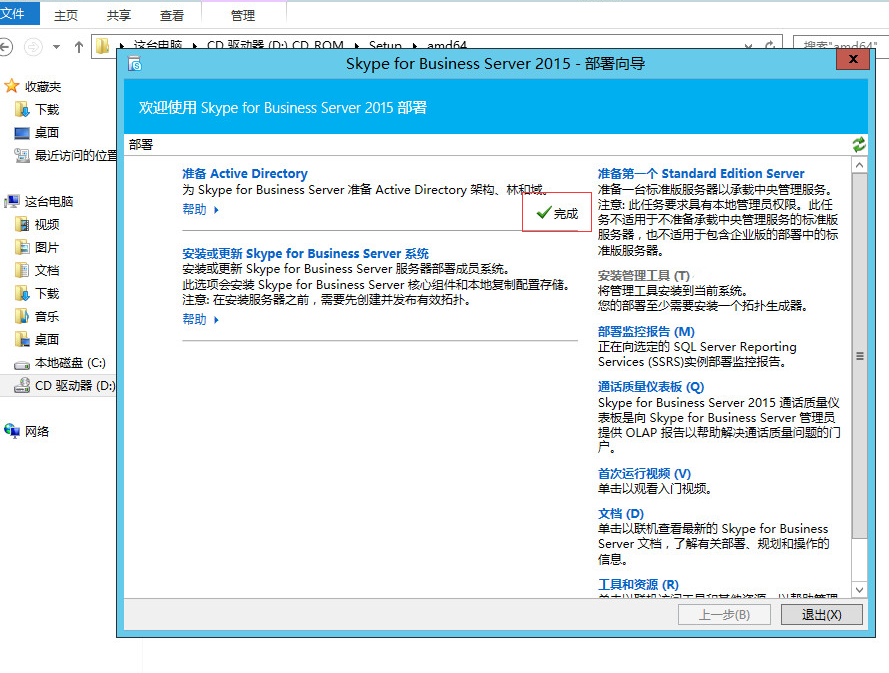Click the Explorer back arrow
889x673 pixels.
coord(6,47)
